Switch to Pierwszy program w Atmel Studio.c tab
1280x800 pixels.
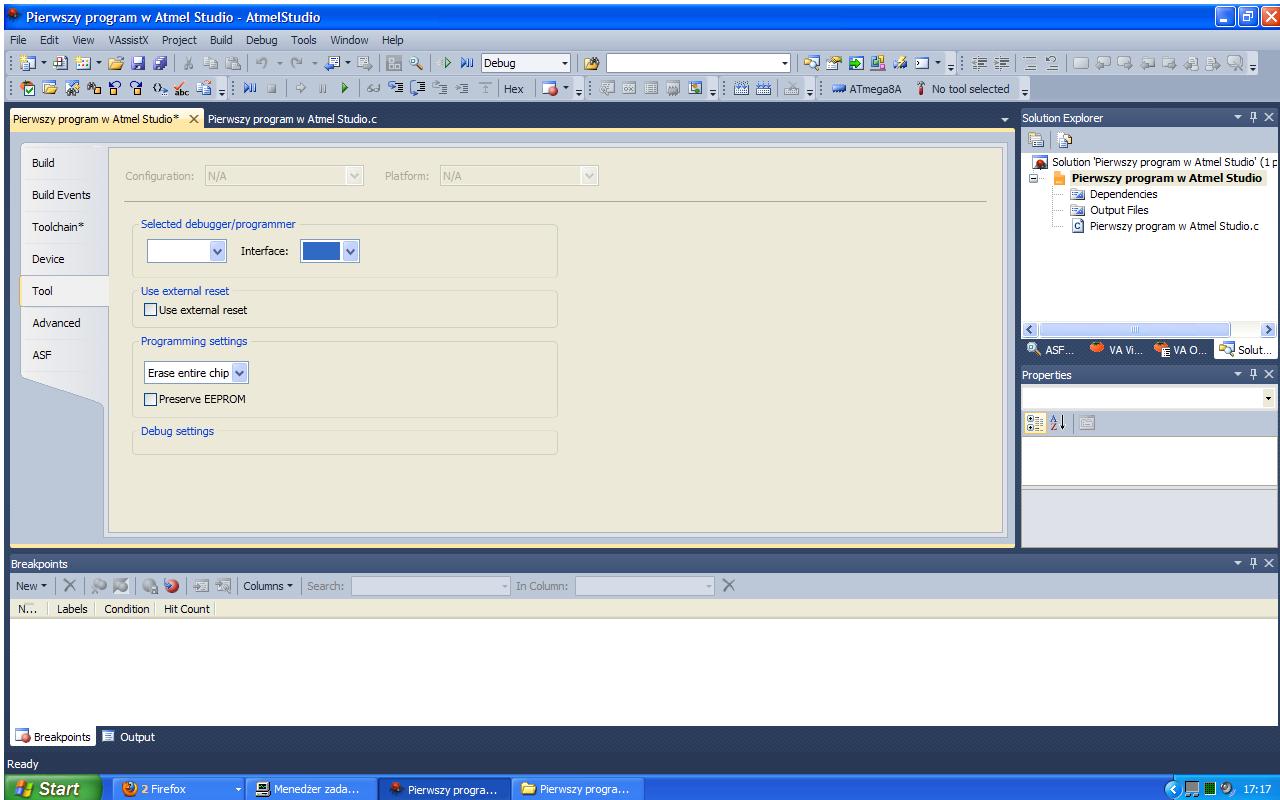(x=292, y=119)
